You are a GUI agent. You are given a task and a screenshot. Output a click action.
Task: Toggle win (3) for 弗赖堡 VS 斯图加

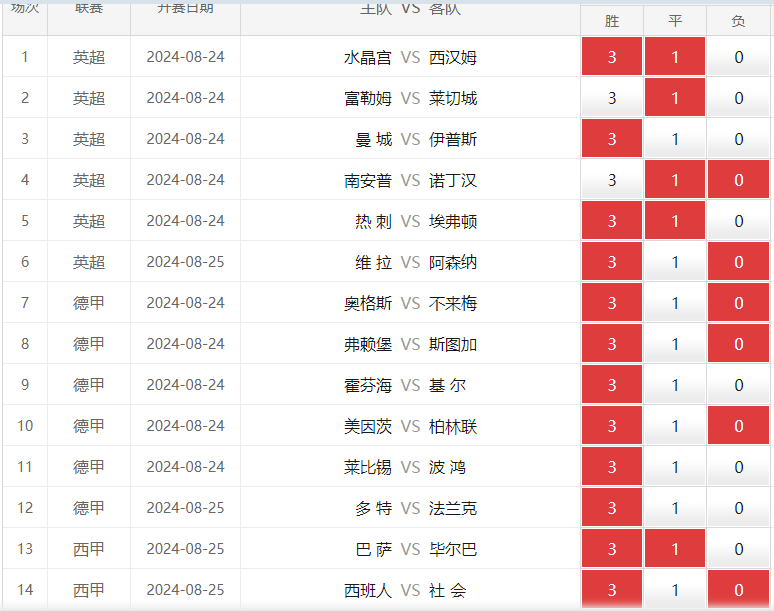tap(612, 344)
